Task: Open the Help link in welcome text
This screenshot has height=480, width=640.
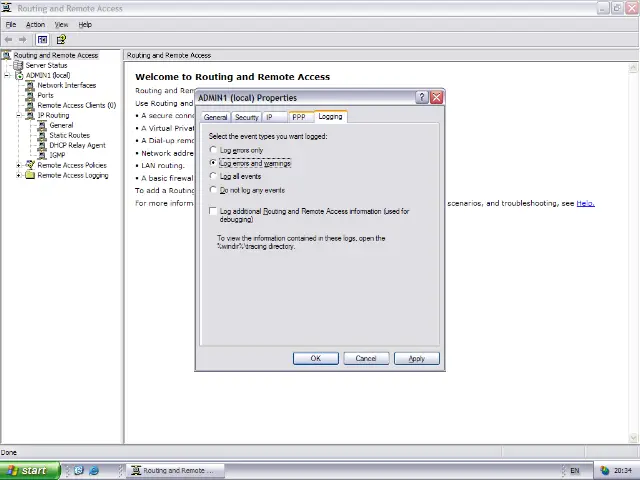Action: click(585, 203)
